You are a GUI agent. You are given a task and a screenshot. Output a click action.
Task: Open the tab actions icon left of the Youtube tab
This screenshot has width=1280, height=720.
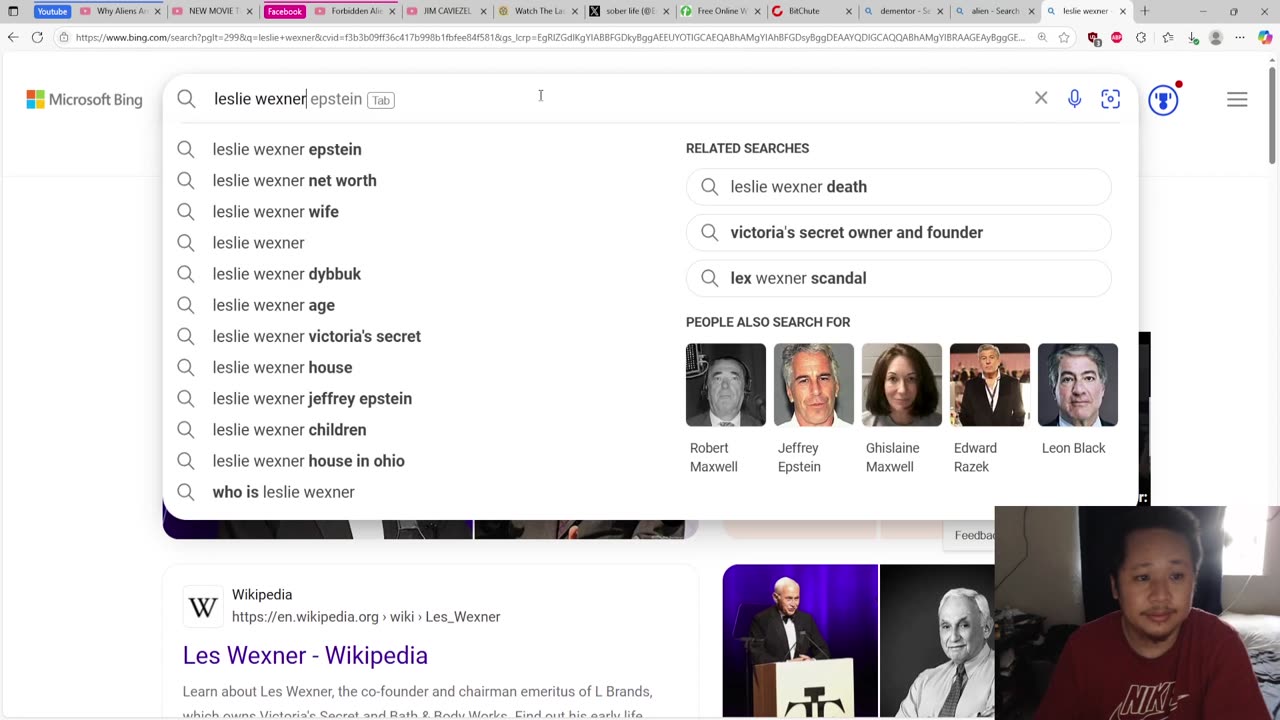(13, 11)
